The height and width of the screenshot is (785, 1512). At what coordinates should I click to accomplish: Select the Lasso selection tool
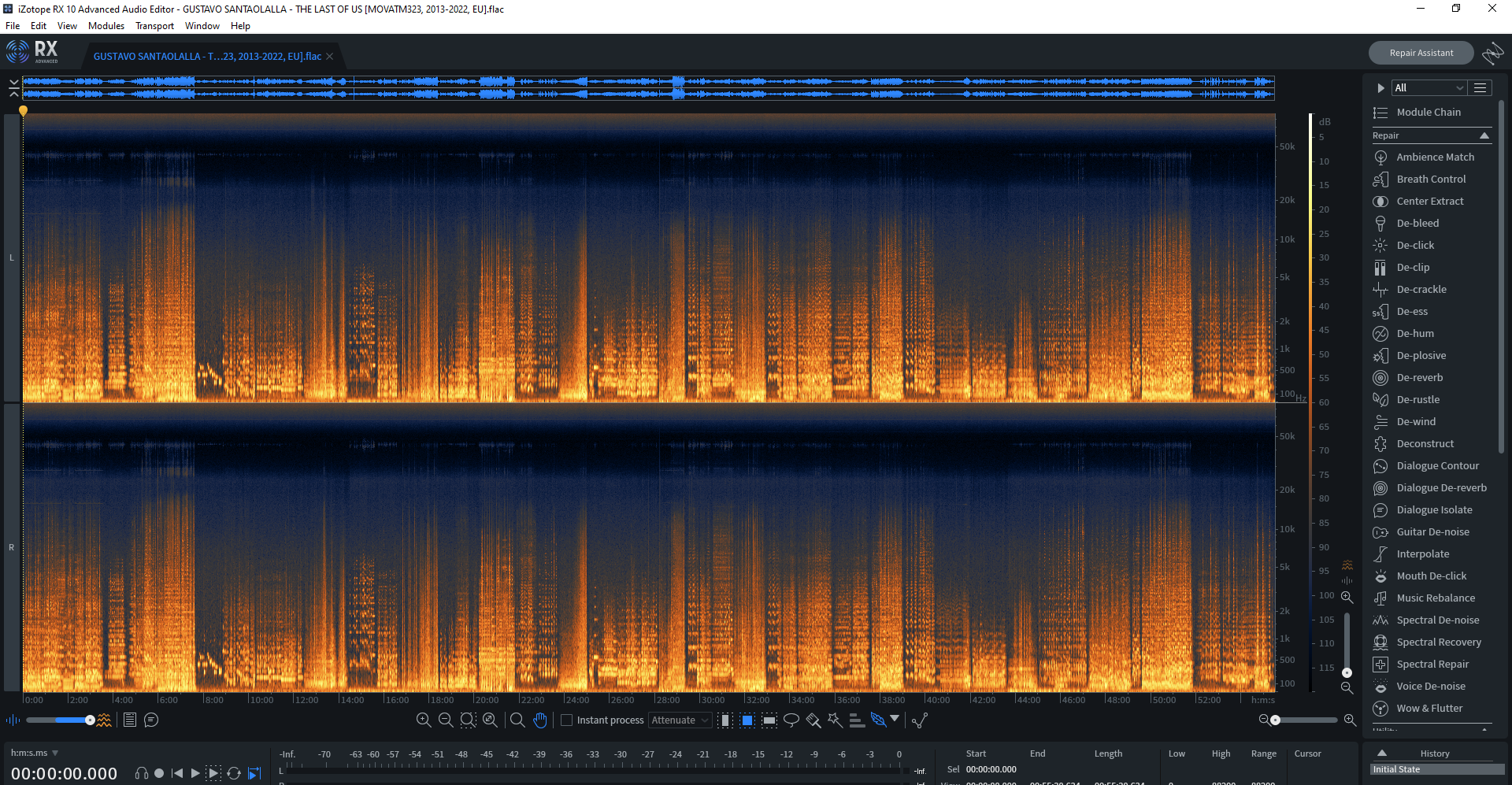(x=791, y=720)
